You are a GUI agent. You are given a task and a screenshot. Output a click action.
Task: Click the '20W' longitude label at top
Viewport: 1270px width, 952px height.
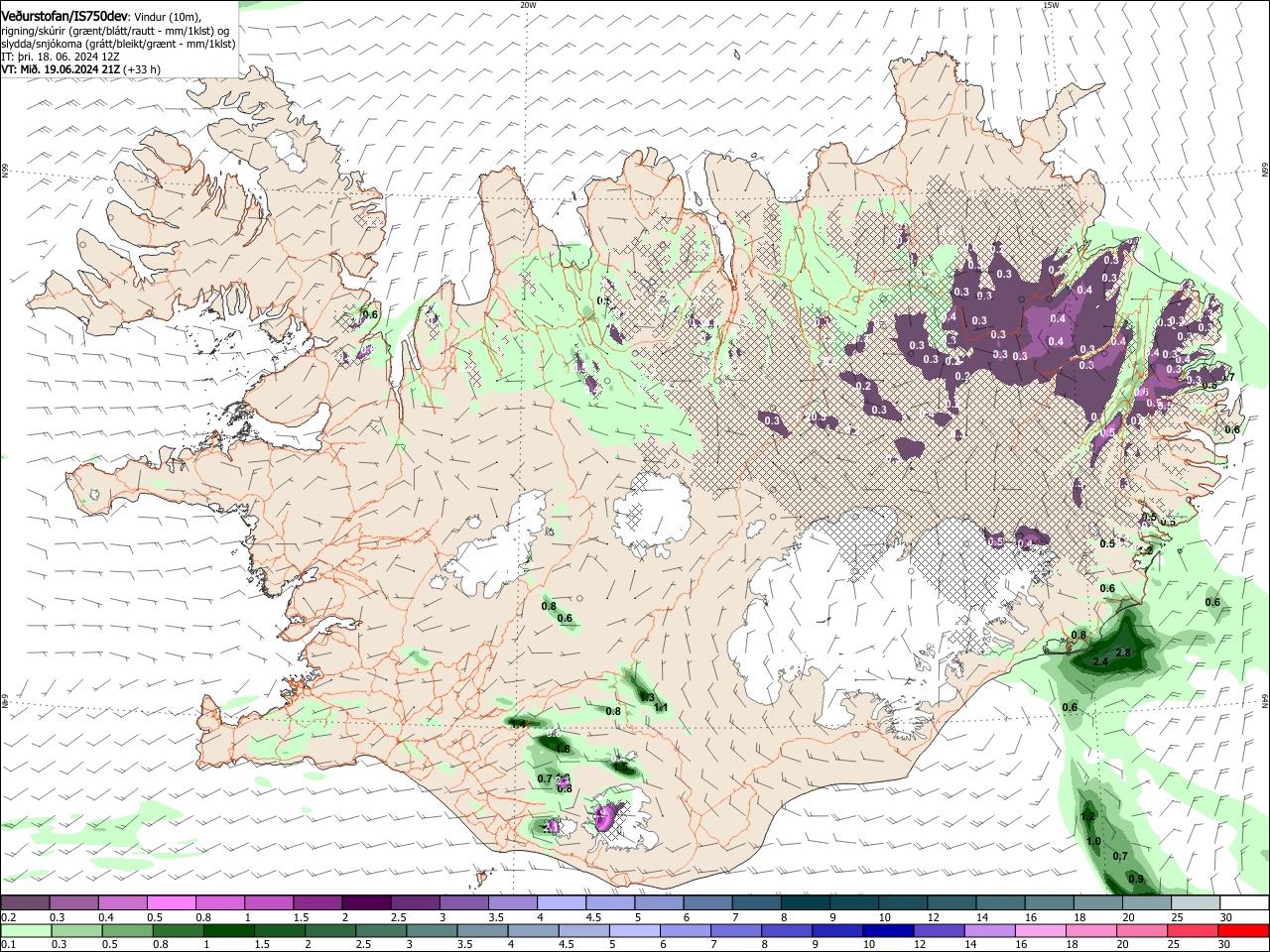click(528, 5)
